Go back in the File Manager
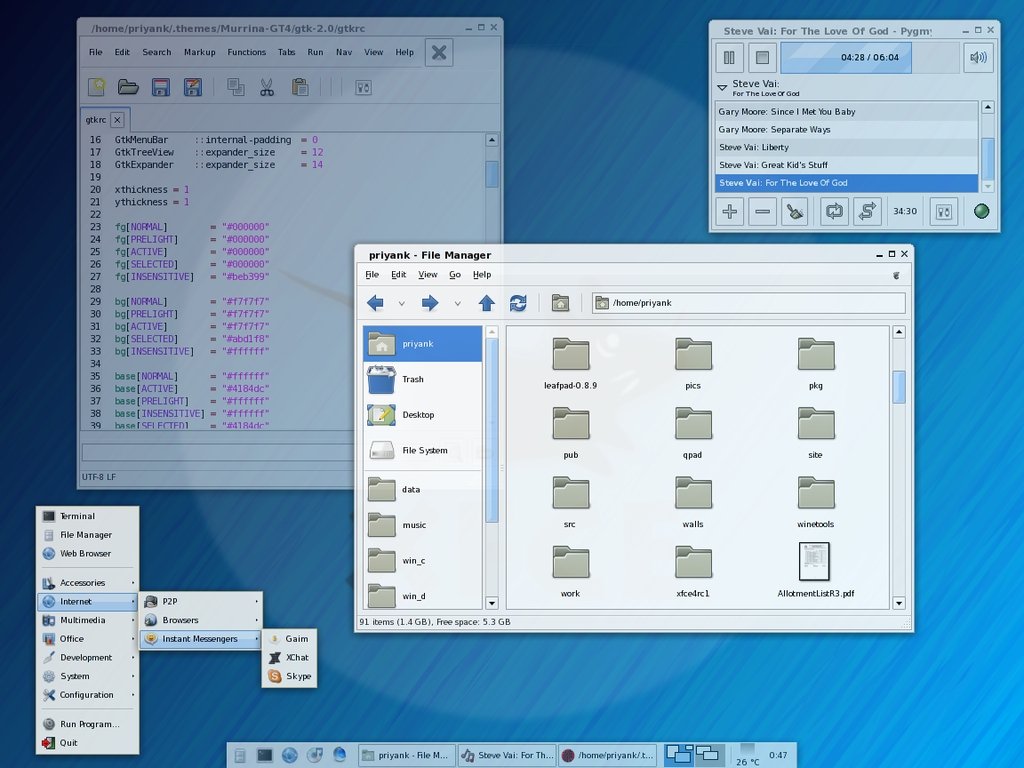Image resolution: width=1024 pixels, height=768 pixels. point(375,303)
